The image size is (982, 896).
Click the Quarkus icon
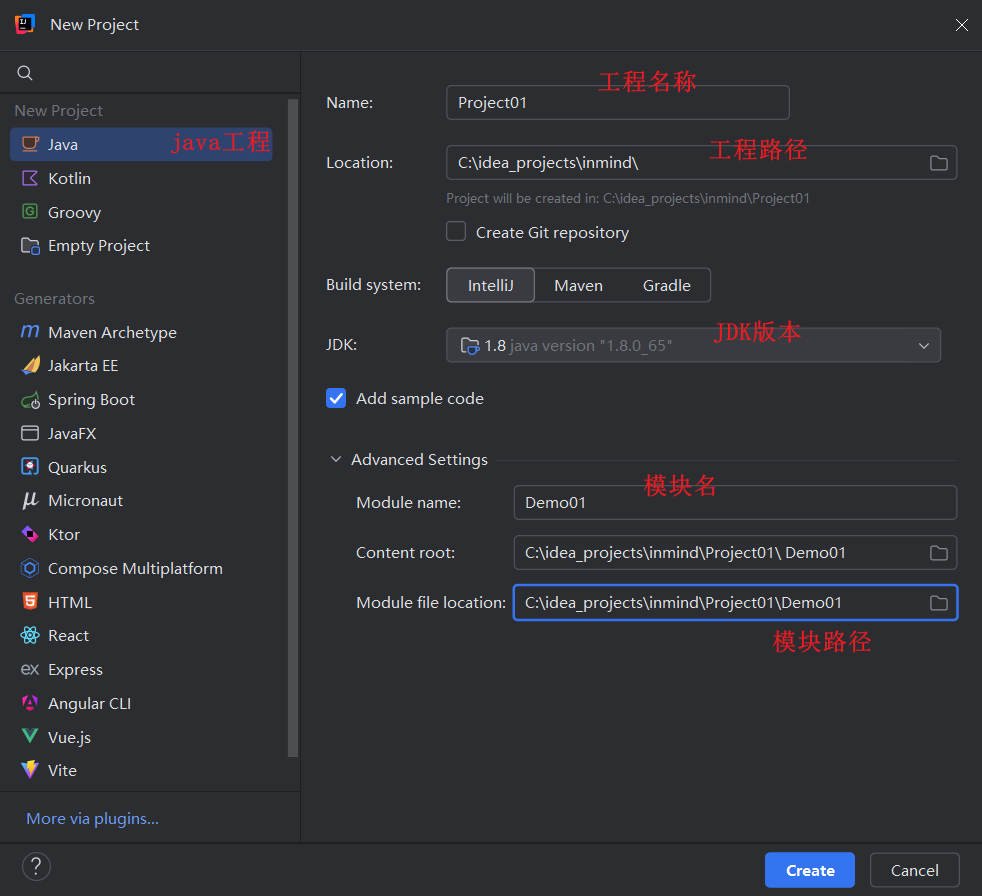[x=30, y=467]
